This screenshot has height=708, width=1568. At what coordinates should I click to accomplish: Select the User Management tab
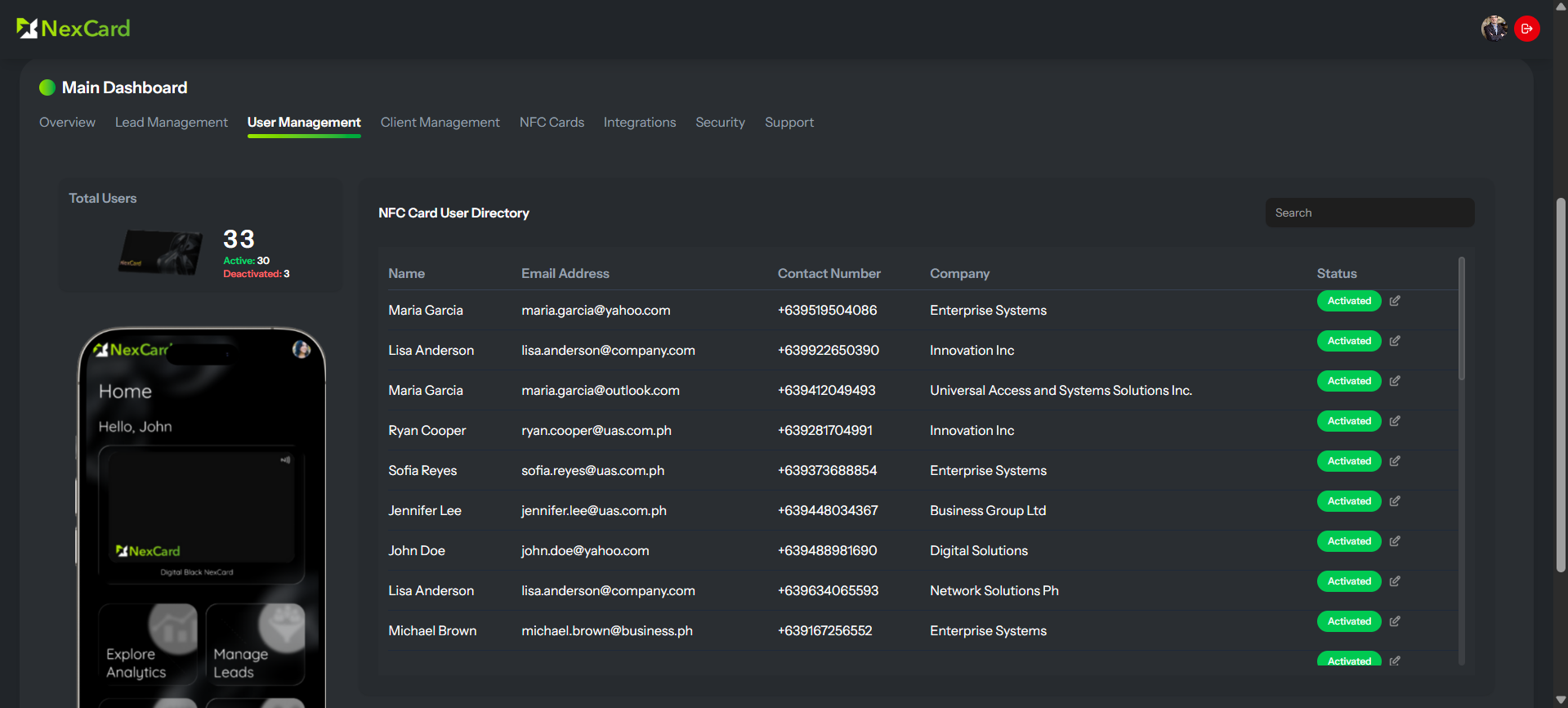pyautogui.click(x=304, y=122)
